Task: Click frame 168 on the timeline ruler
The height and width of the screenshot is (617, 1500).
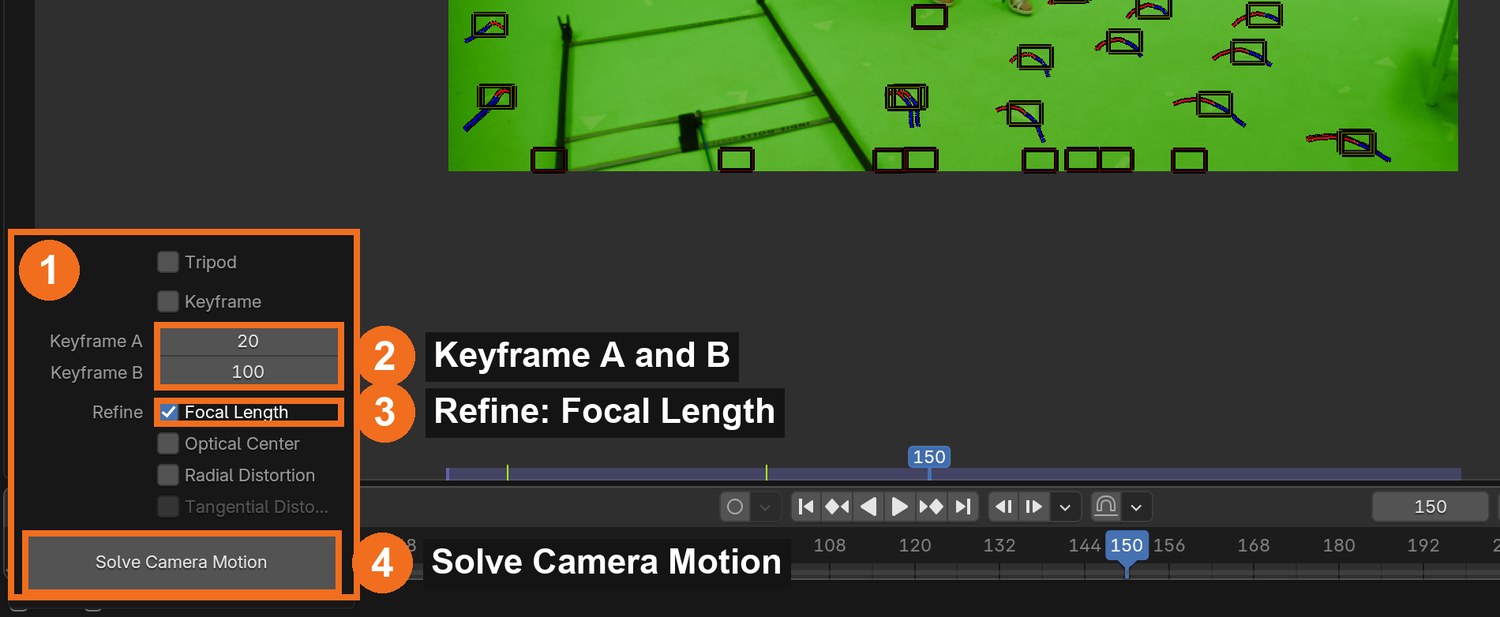Action: [x=1253, y=545]
